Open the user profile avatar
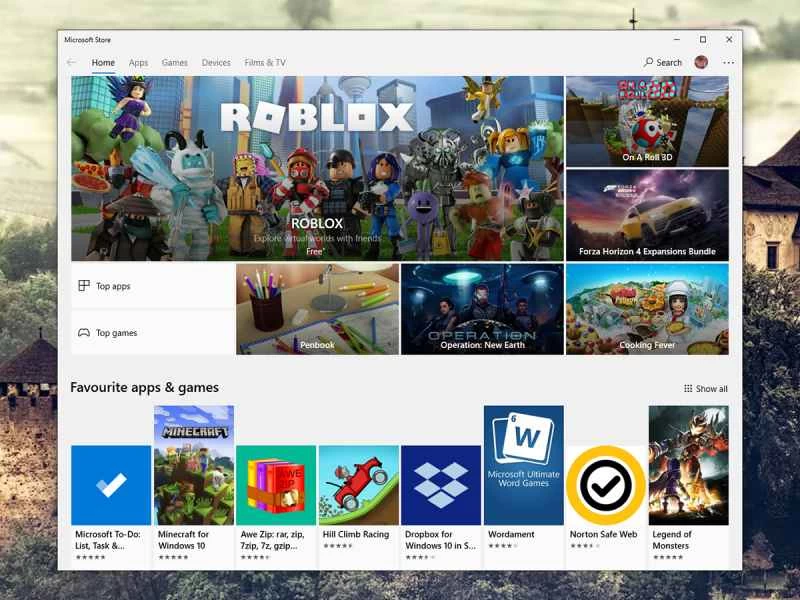800x600 pixels. click(x=701, y=63)
